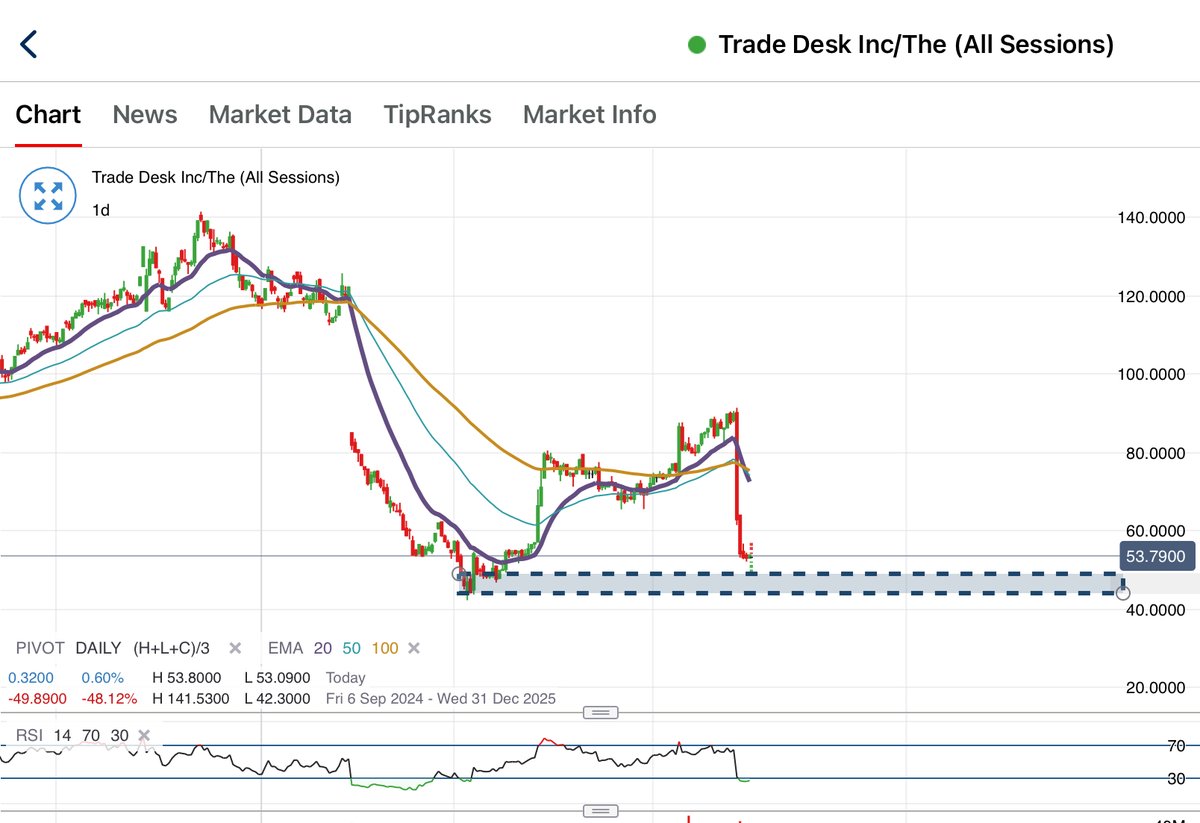Go back using the top-left chevron
This screenshot has height=823, width=1200.
point(29,44)
